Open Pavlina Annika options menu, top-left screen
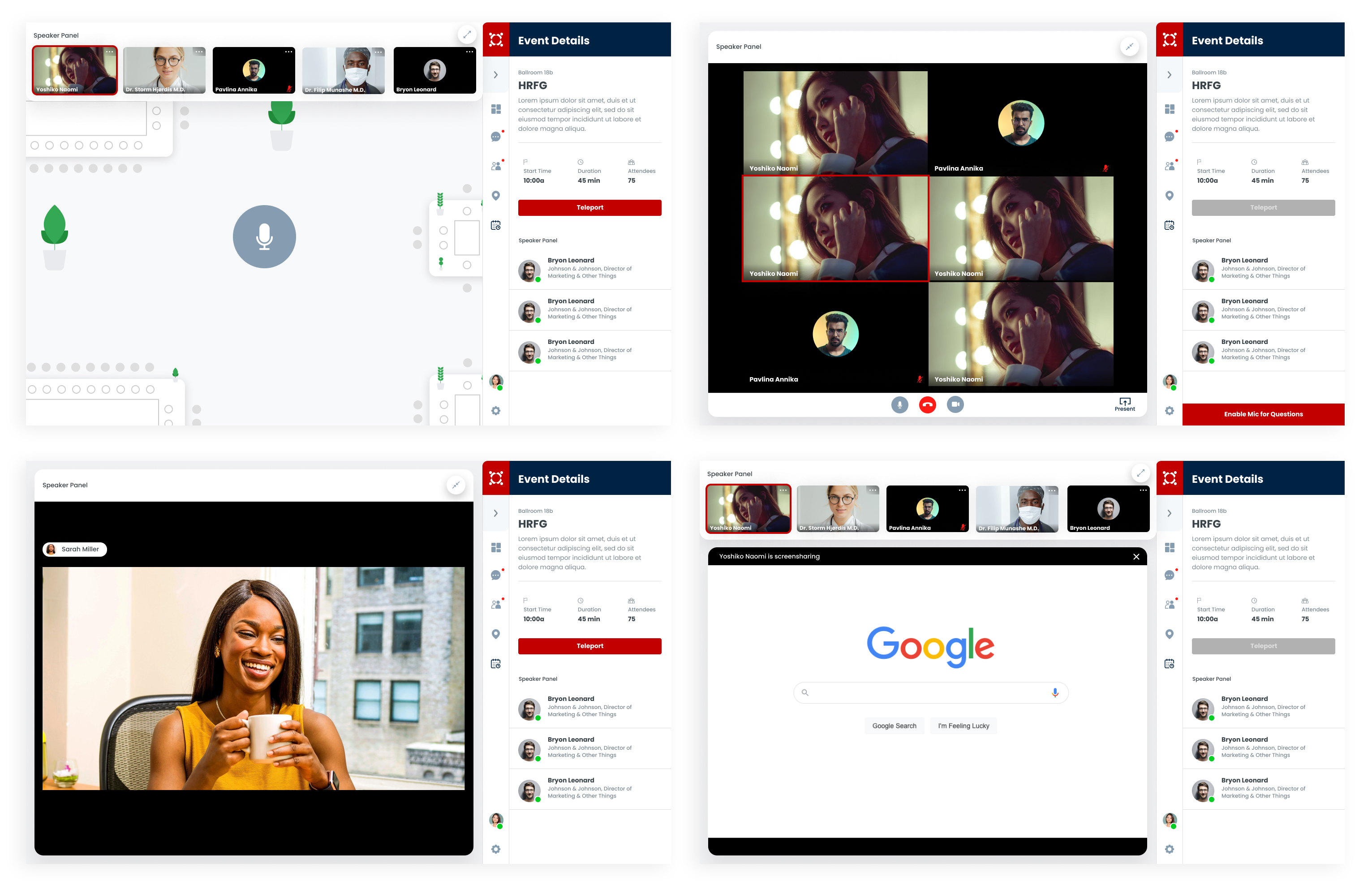 tap(288, 52)
